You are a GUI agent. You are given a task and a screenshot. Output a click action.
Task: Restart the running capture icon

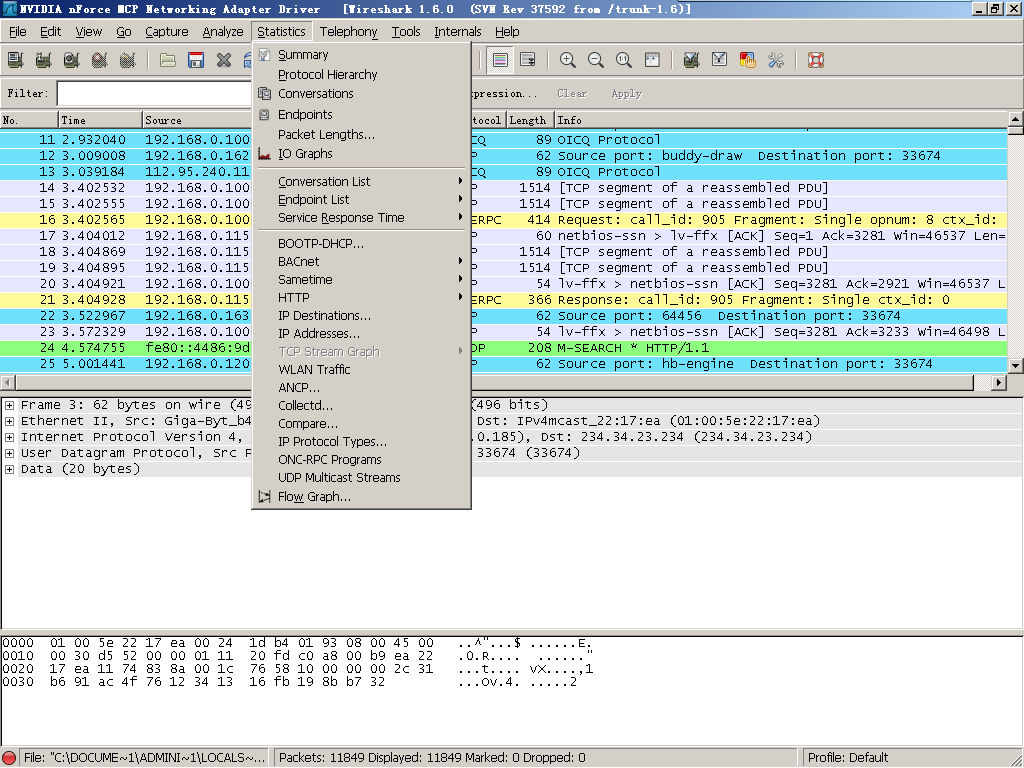pos(128,60)
